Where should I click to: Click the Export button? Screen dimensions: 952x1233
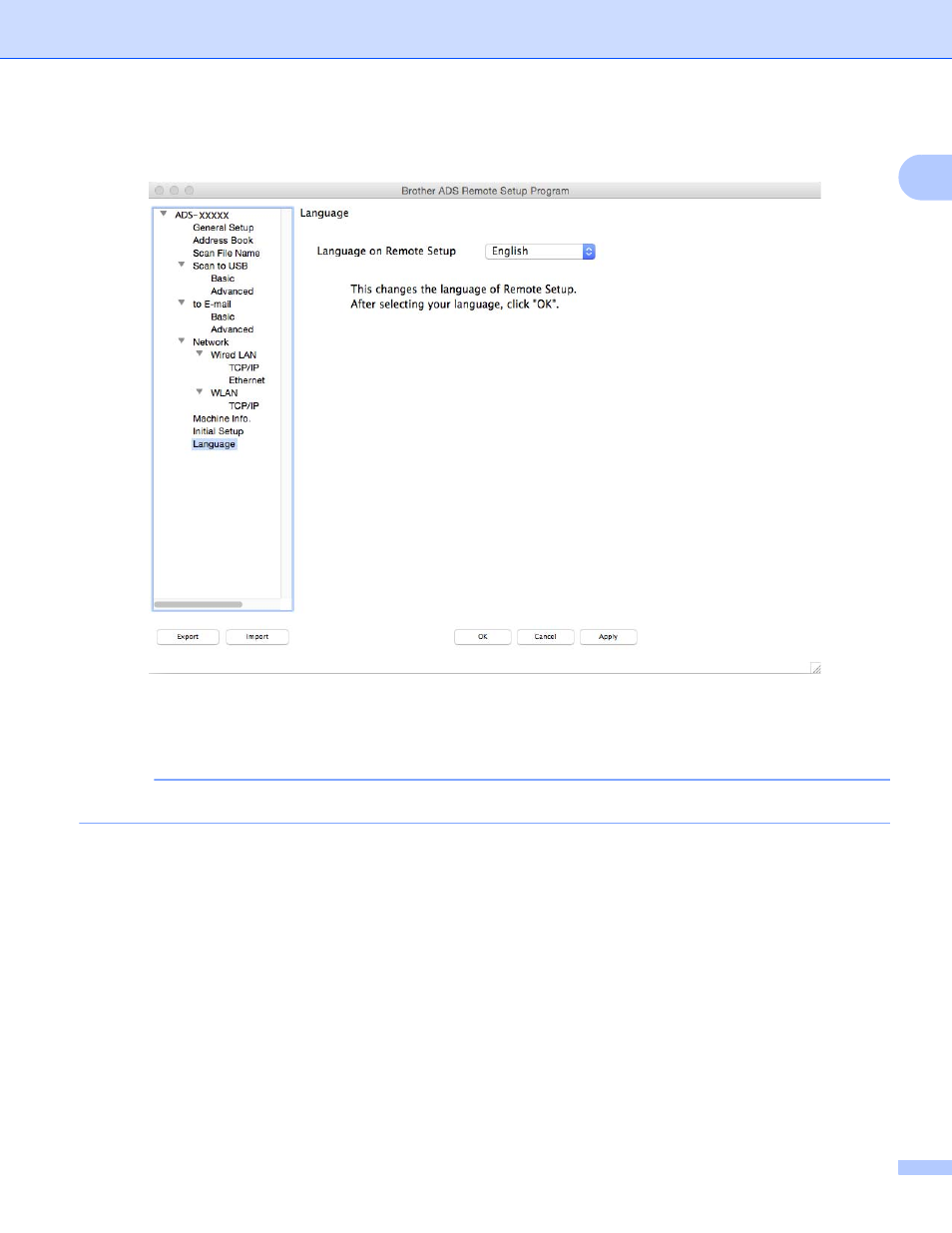188,637
